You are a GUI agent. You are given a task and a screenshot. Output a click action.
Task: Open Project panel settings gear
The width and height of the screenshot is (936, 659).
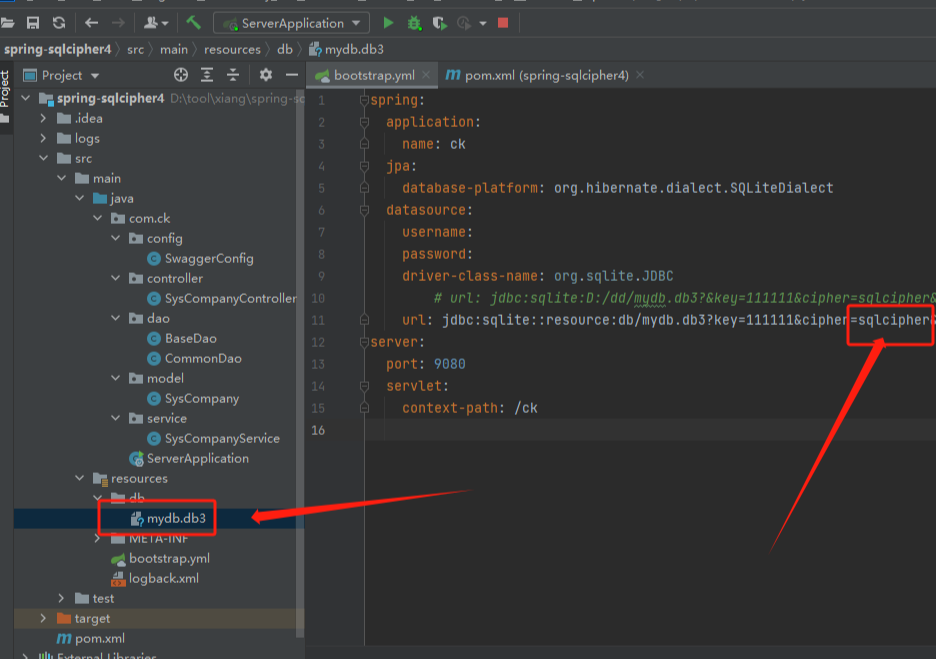tap(266, 75)
